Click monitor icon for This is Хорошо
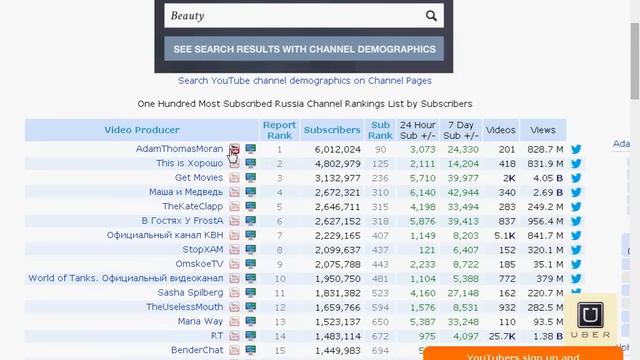The image size is (640, 360). (x=251, y=163)
